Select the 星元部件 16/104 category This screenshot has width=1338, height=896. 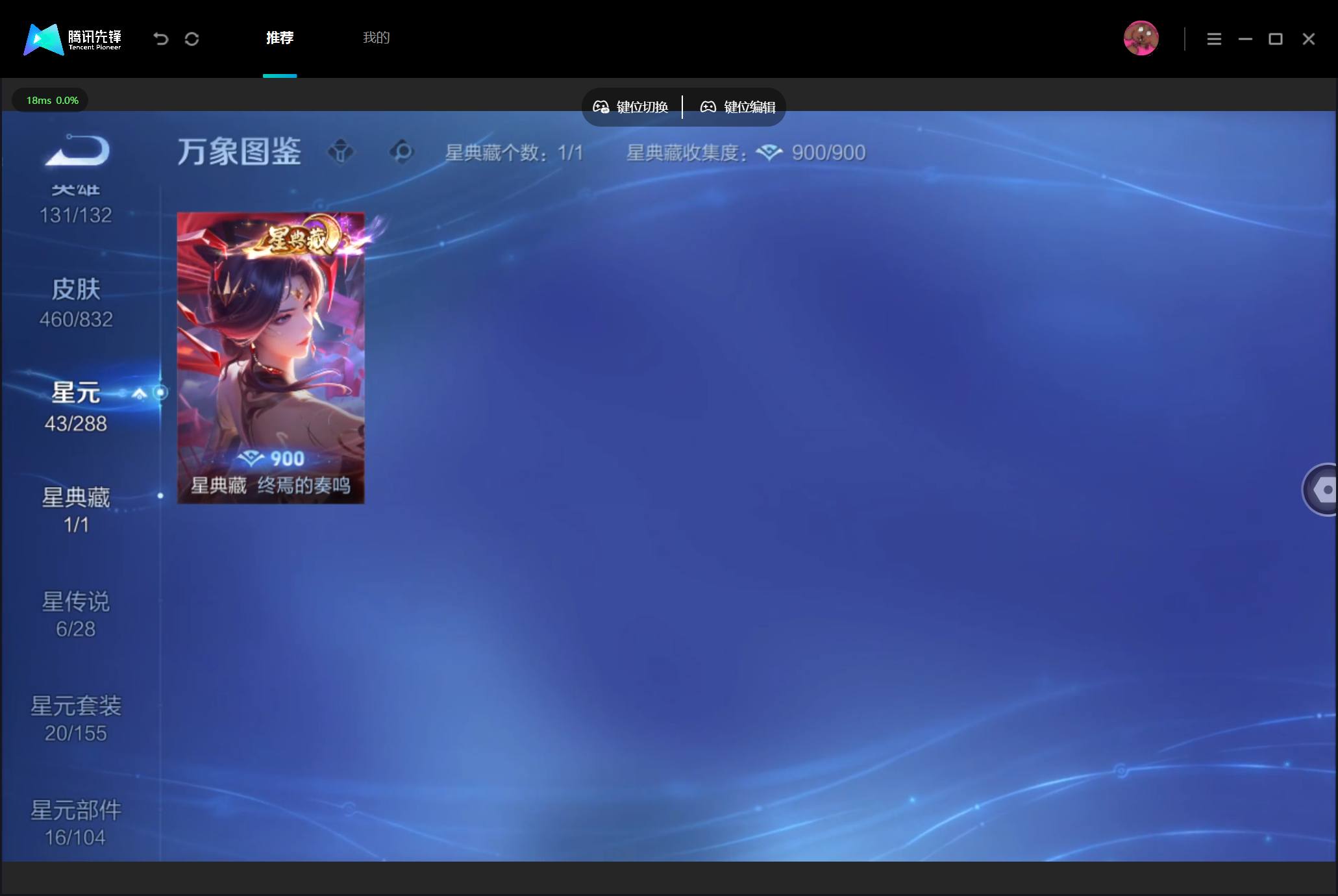76,823
